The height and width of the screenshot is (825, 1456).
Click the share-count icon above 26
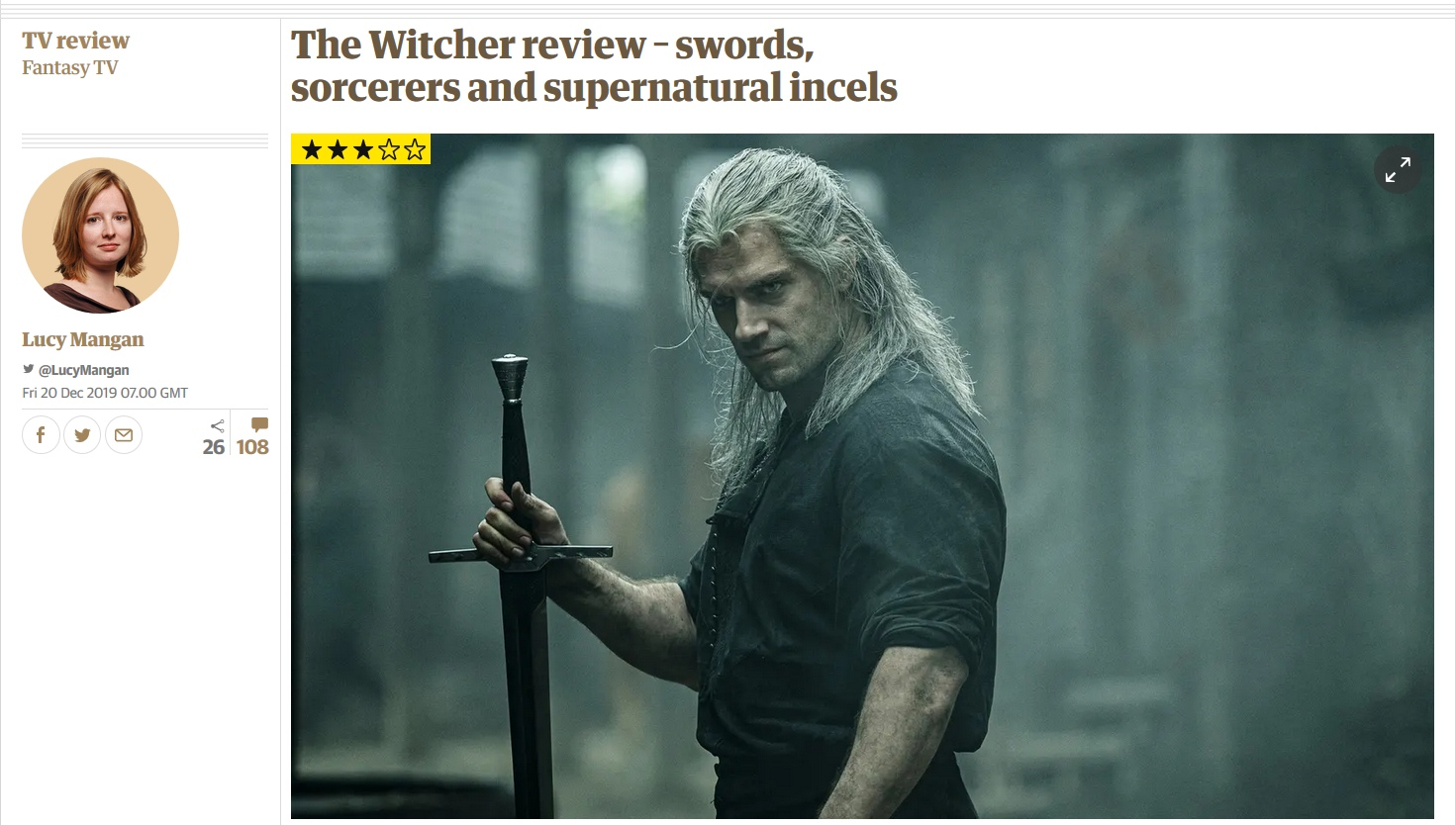tap(218, 426)
